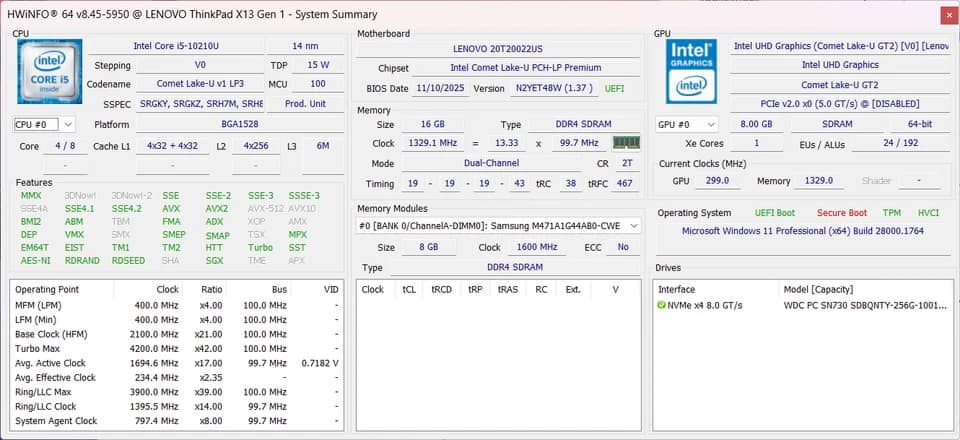Click the Intel Graphics GPU logo

click(x=691, y=71)
